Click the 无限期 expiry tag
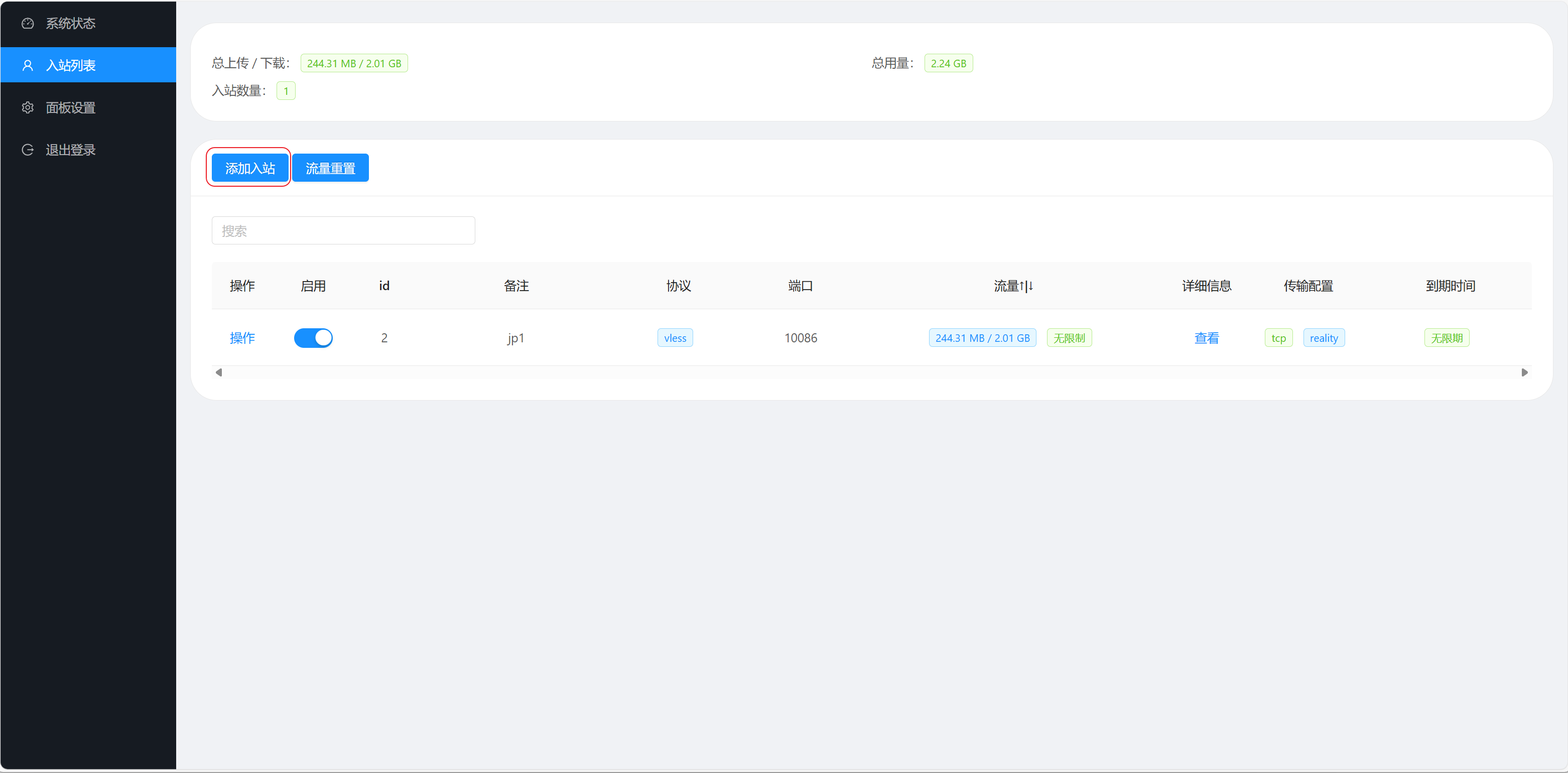 (x=1447, y=338)
